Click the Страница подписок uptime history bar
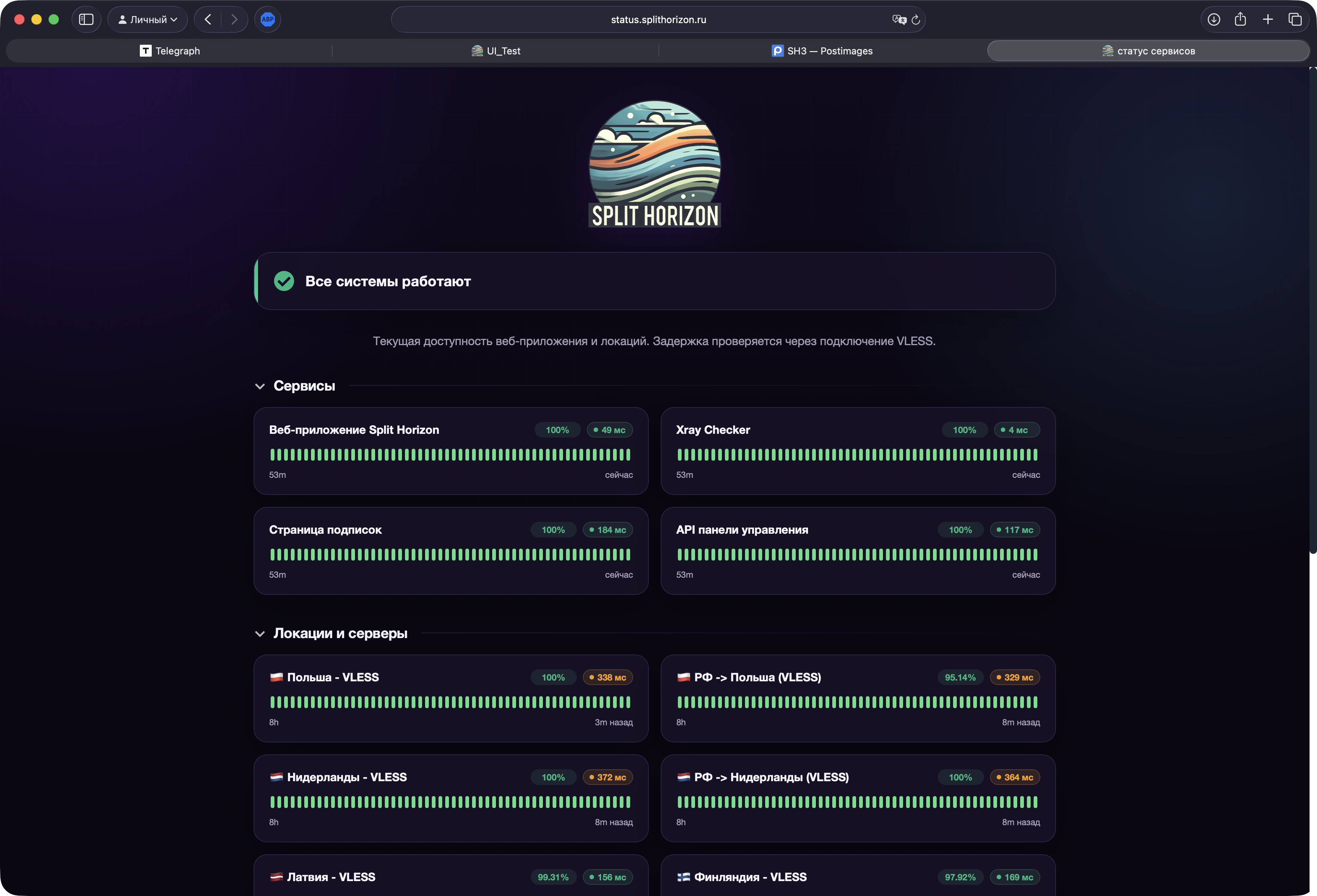Image resolution: width=1317 pixels, height=896 pixels. [x=450, y=554]
